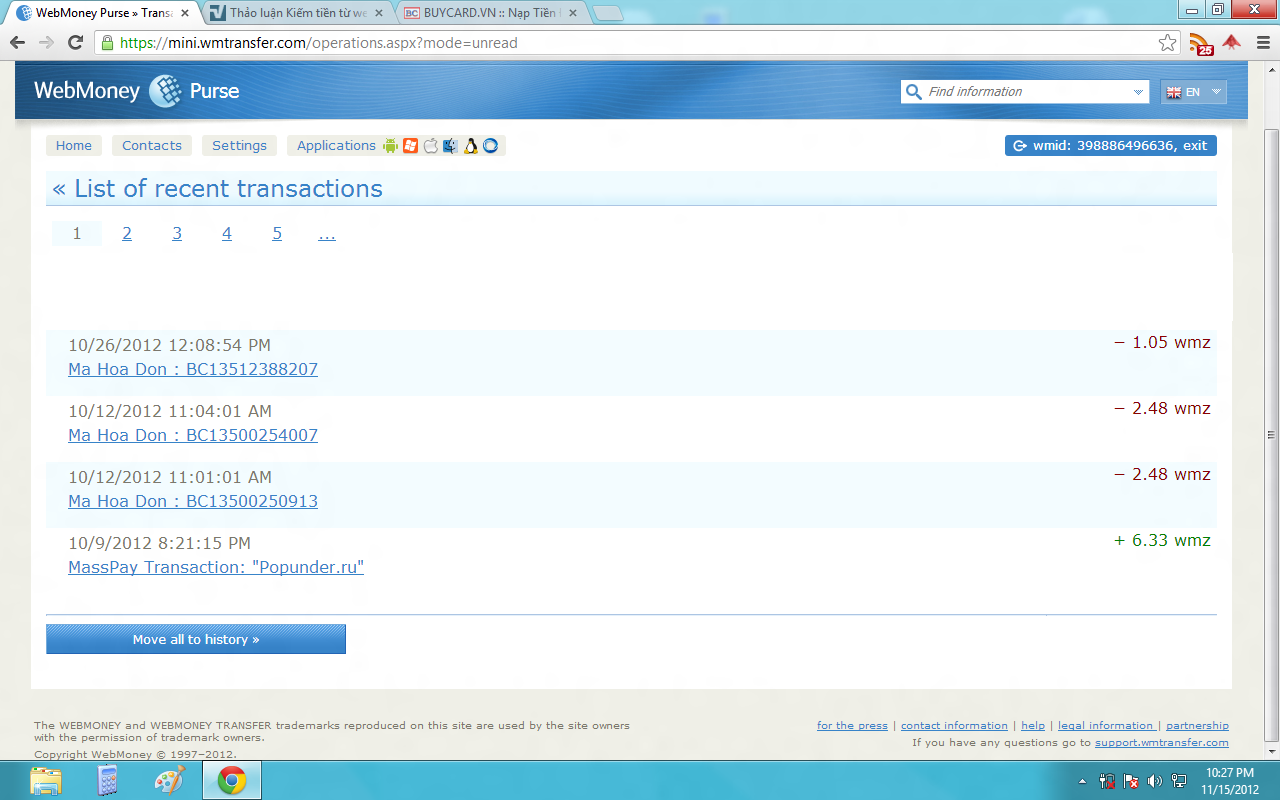Click the Chrome taskbar icon

point(232,780)
